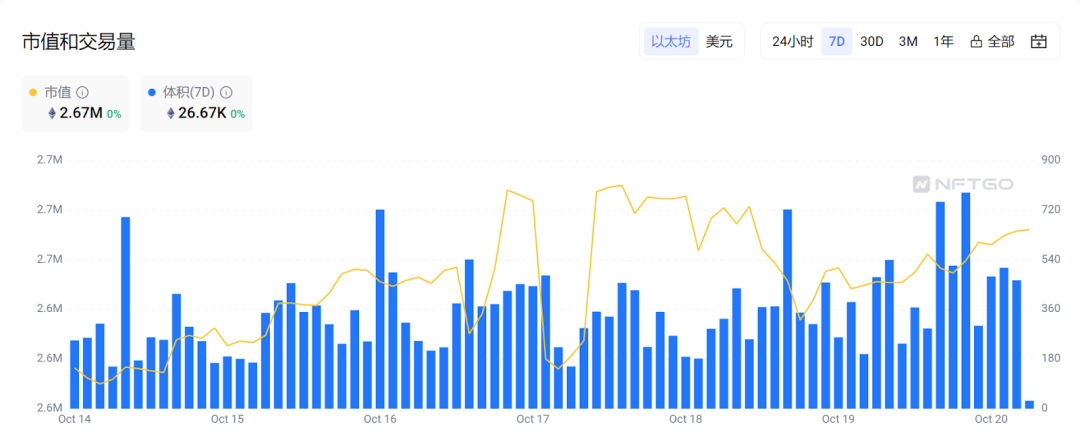
Task: Select the 30D time range
Action: point(871,41)
